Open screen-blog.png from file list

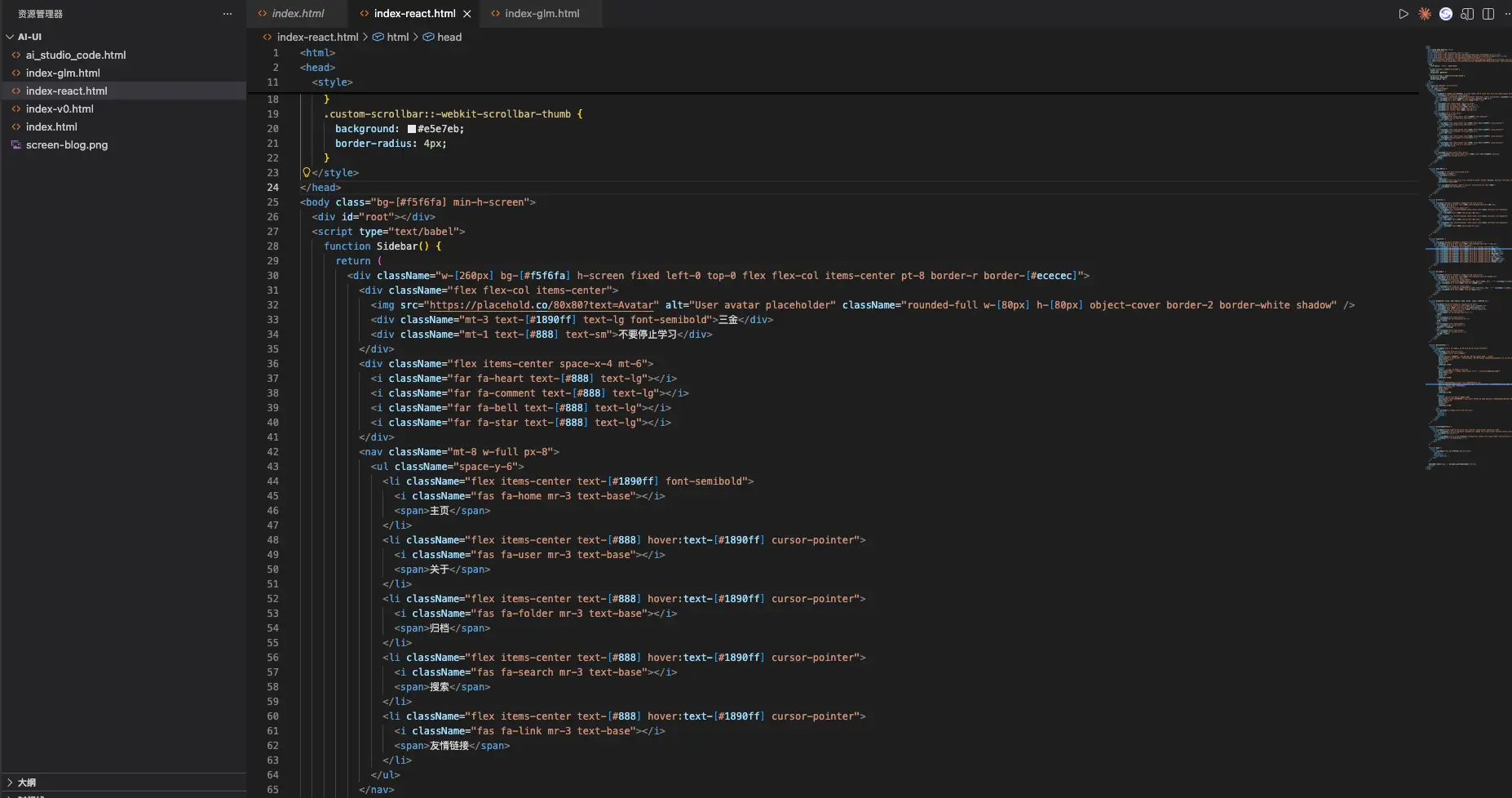pyautogui.click(x=67, y=144)
